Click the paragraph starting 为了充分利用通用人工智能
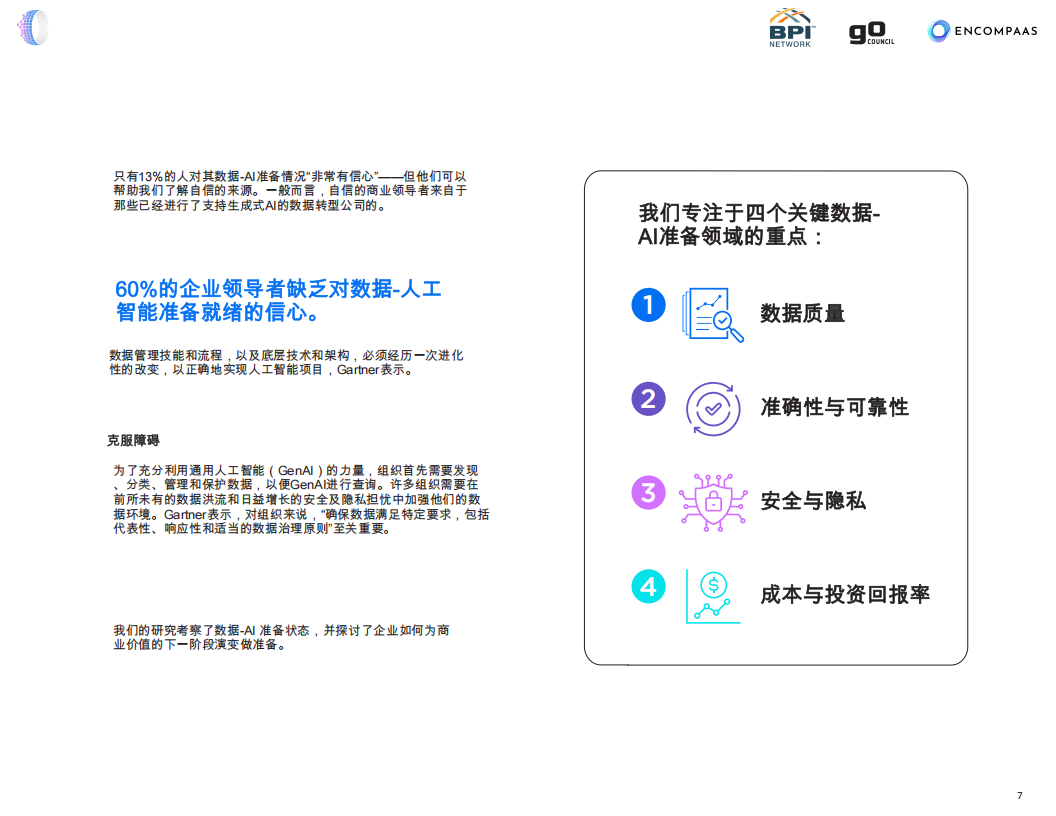This screenshot has height=816, width=1056. click(x=300, y=499)
